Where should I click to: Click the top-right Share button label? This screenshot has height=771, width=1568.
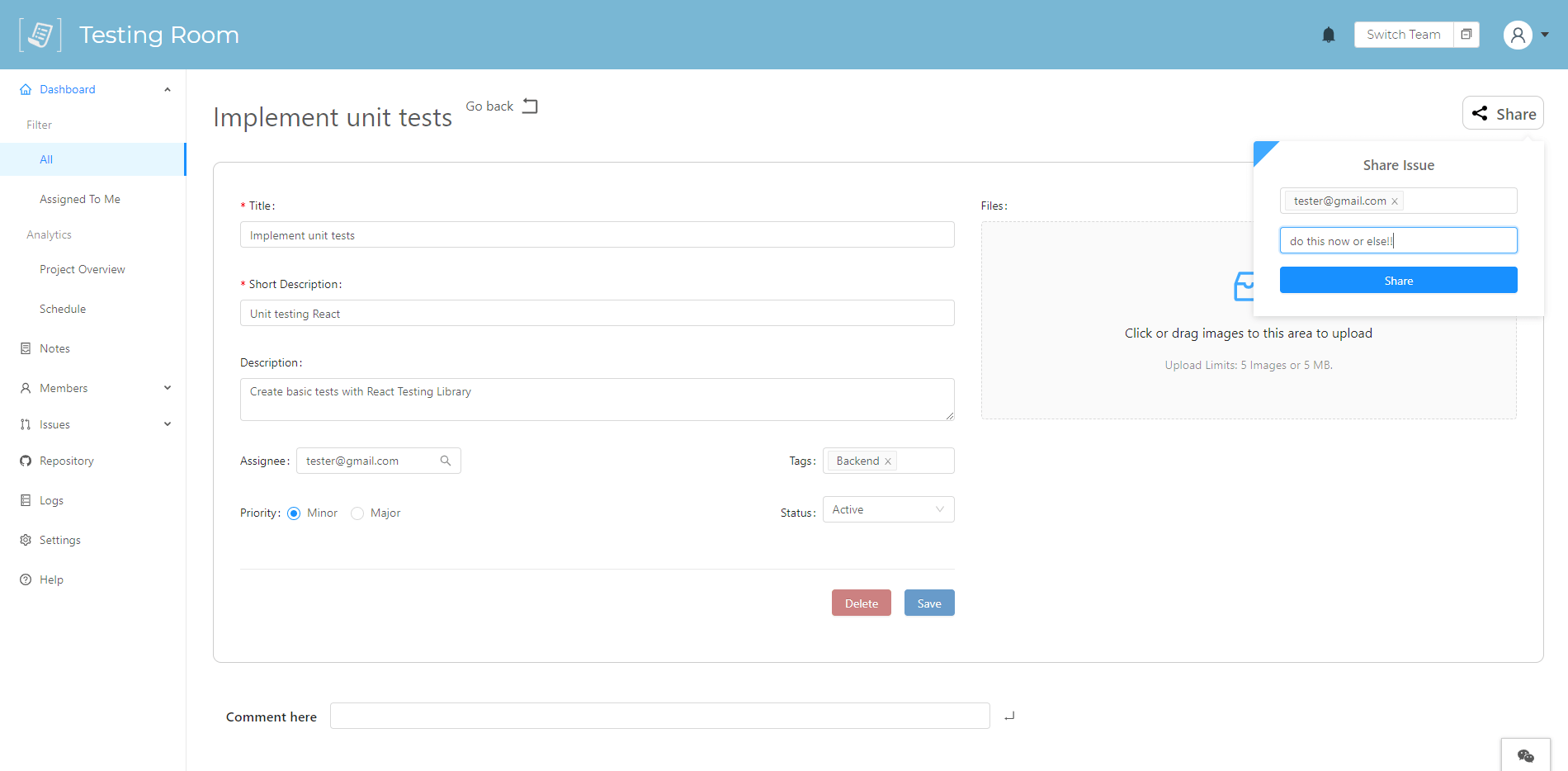(1516, 114)
